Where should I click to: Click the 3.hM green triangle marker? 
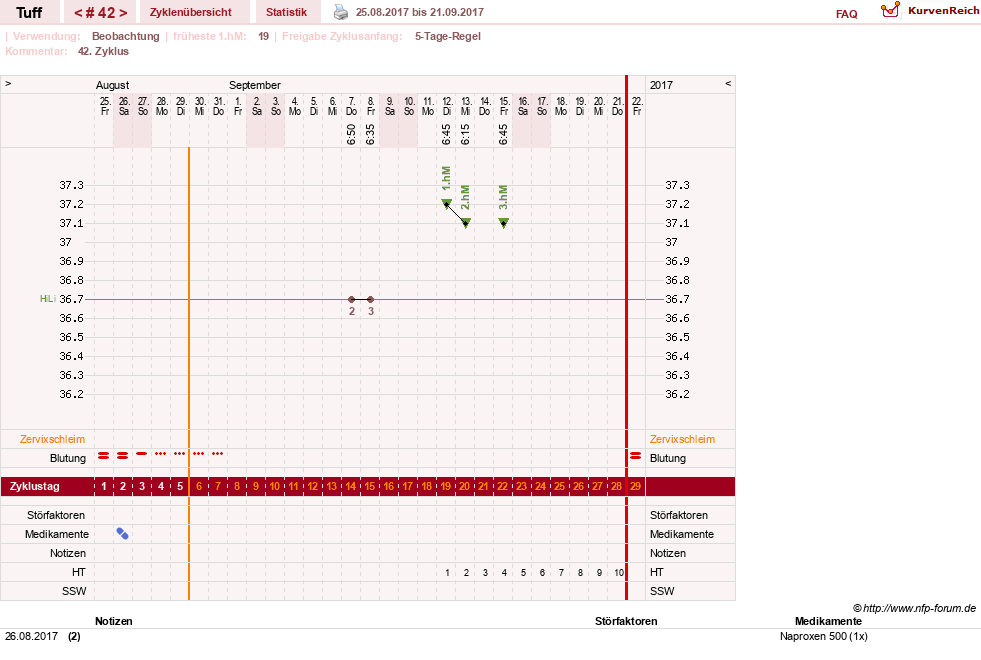point(504,223)
